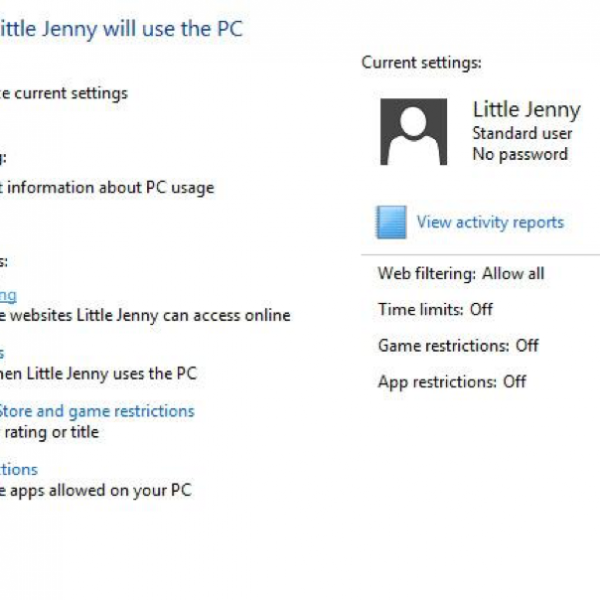Click the 'rating or title' description text

(x=50, y=432)
